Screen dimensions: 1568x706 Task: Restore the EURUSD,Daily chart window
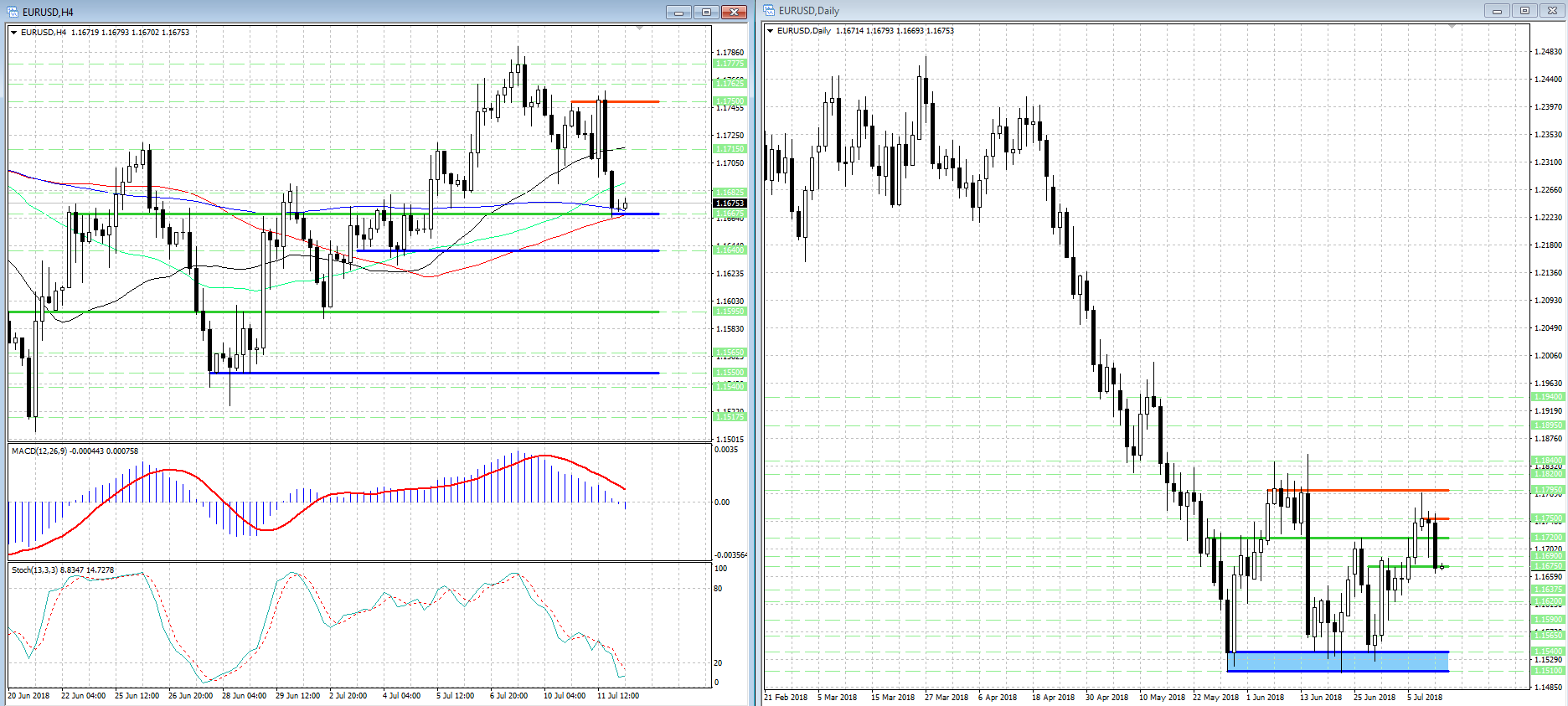1524,10
